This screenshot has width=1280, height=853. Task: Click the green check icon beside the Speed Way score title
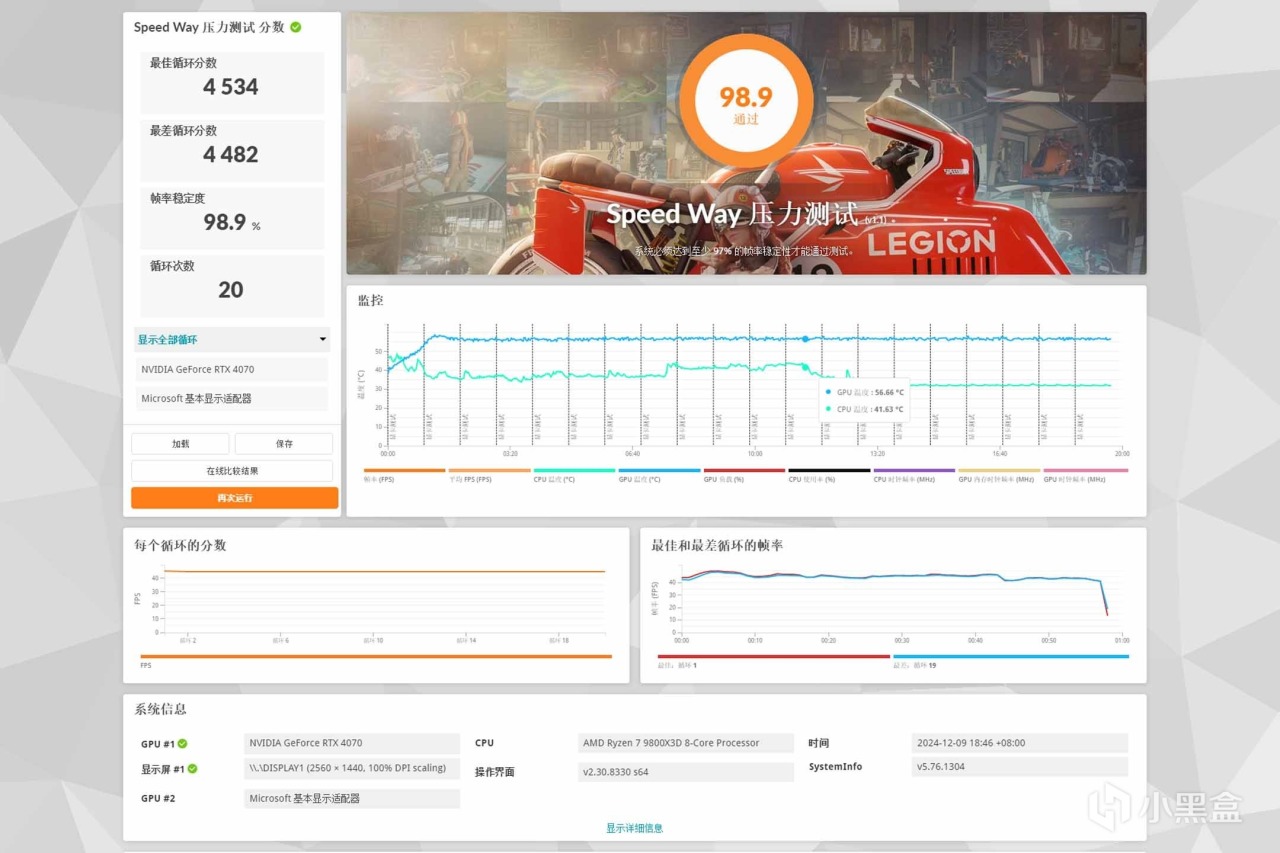point(296,27)
